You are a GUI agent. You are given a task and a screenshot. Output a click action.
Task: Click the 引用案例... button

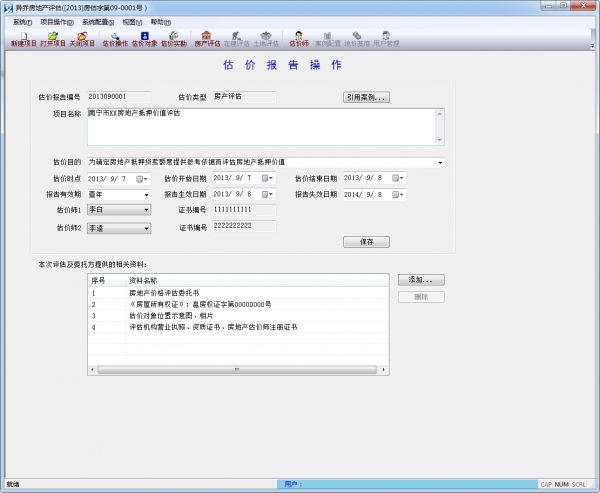pos(367,97)
